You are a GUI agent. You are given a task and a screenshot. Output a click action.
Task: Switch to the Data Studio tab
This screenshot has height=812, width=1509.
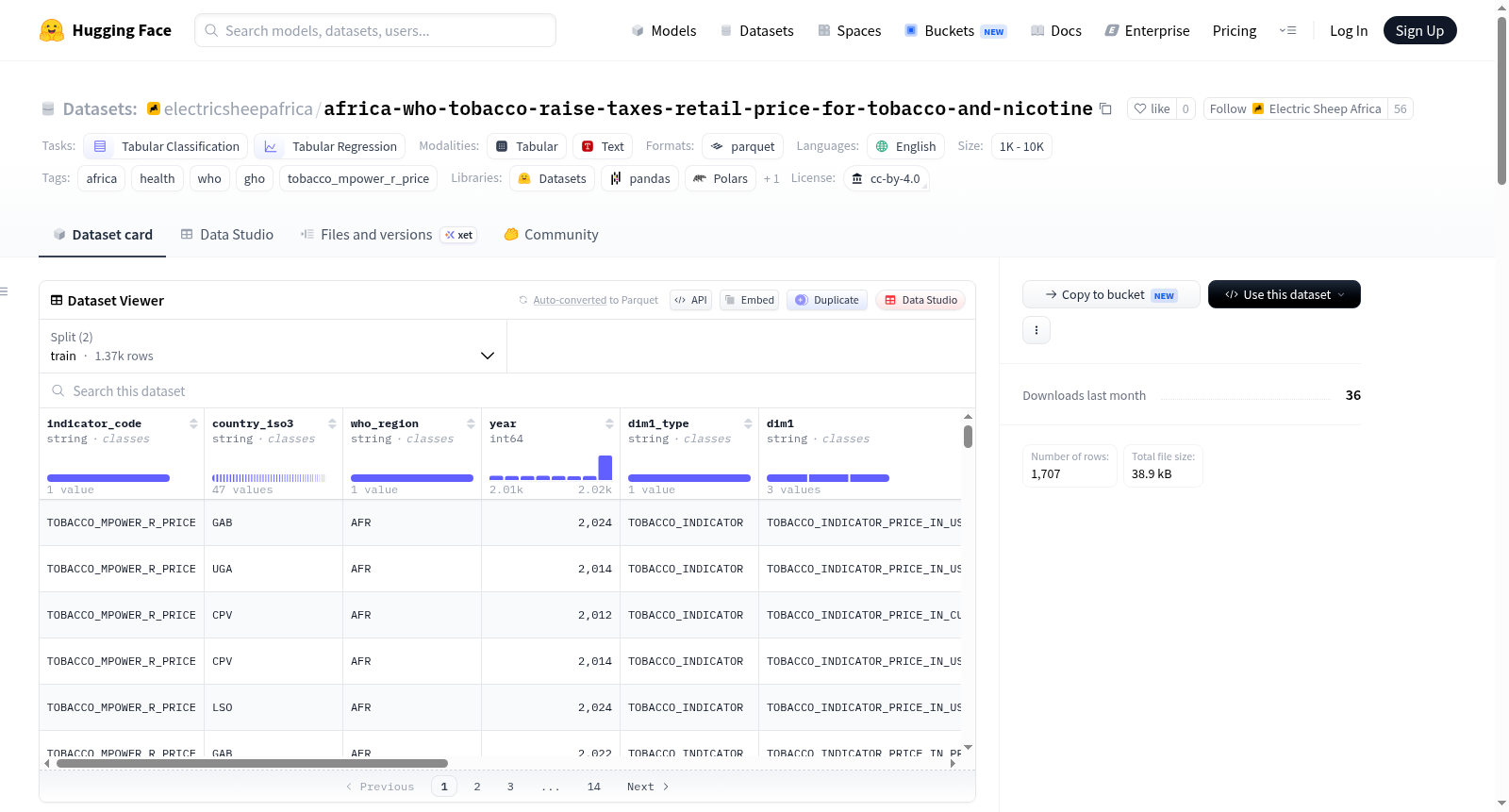(x=226, y=235)
